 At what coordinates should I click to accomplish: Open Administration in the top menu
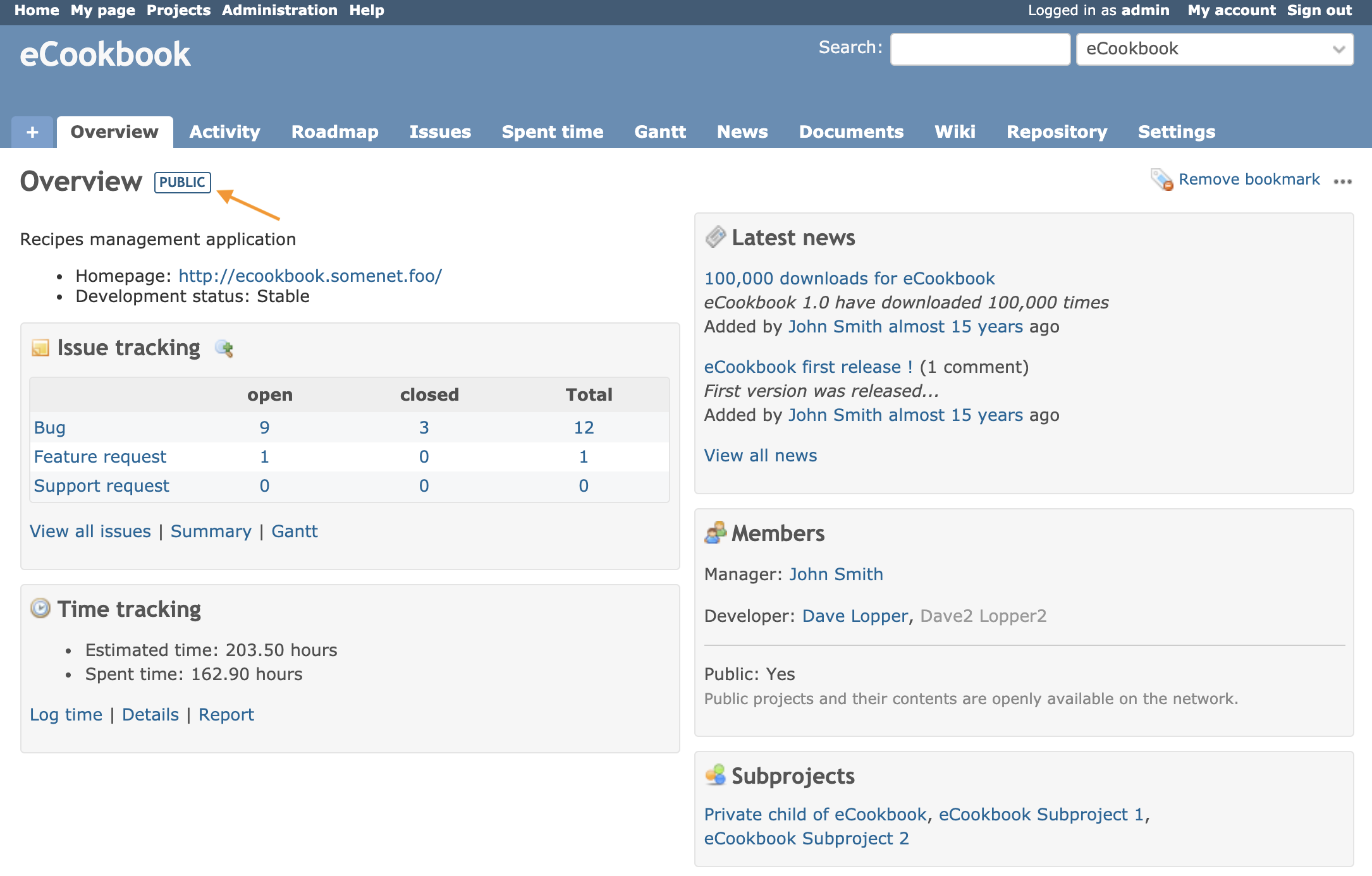tap(279, 10)
